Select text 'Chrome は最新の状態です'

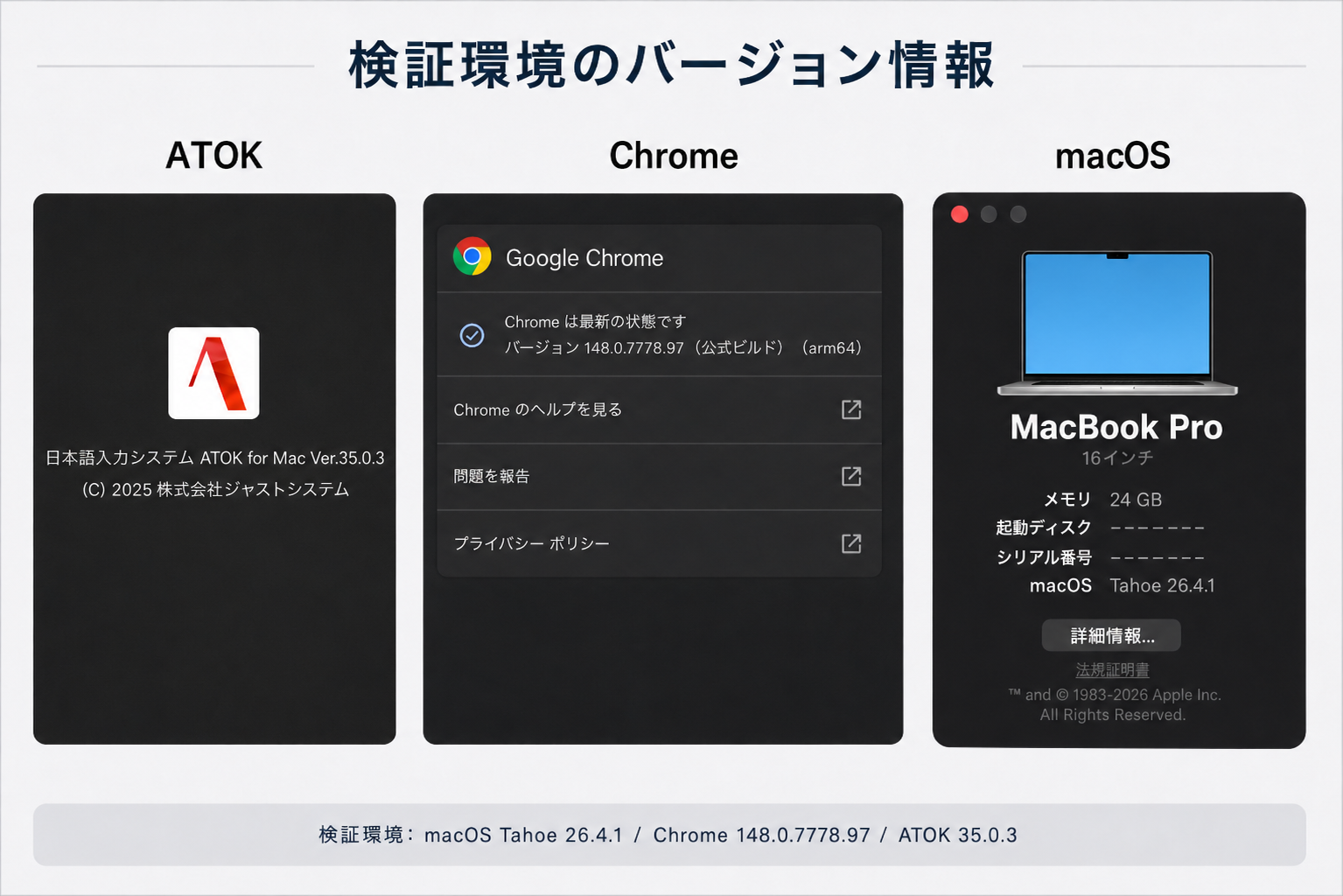(595, 322)
